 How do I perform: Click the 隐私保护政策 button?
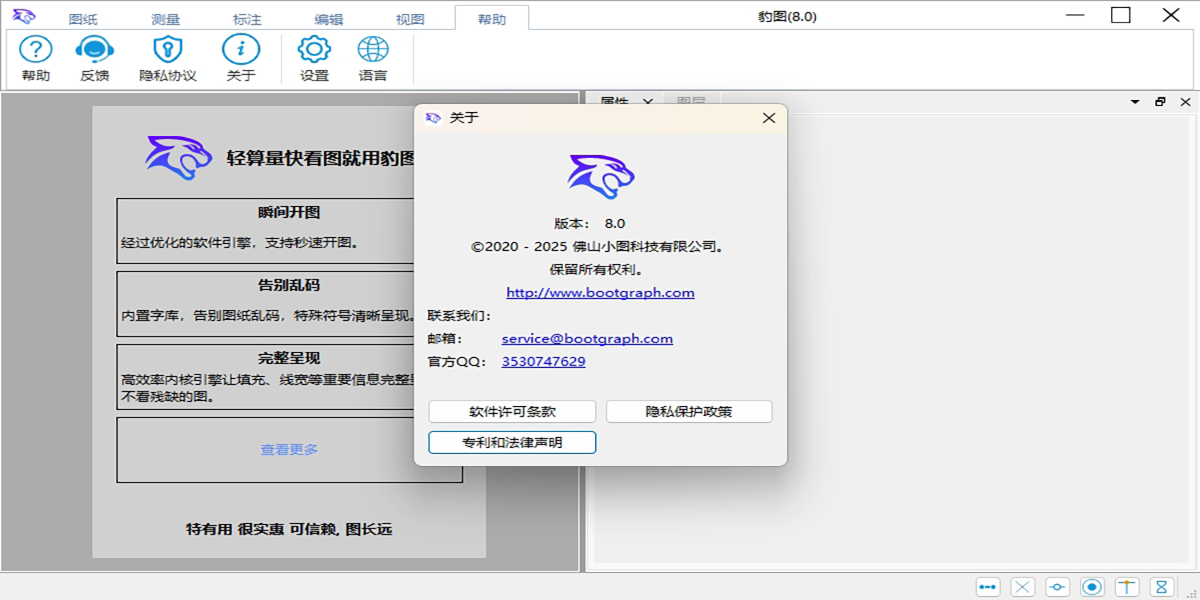689,412
